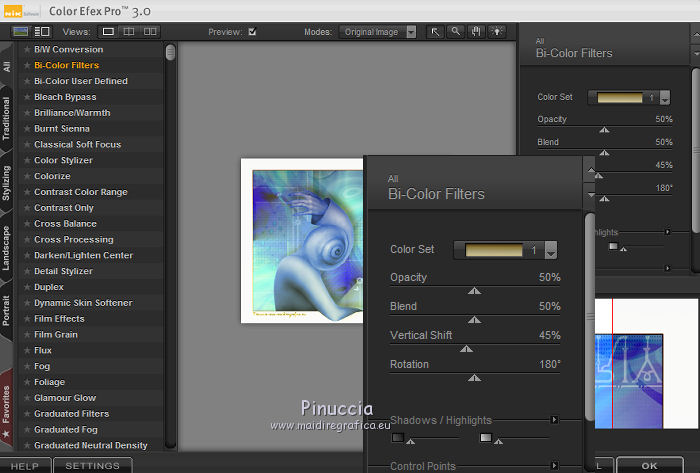Switch to split preview view
700x473 pixels.
(x=129, y=32)
